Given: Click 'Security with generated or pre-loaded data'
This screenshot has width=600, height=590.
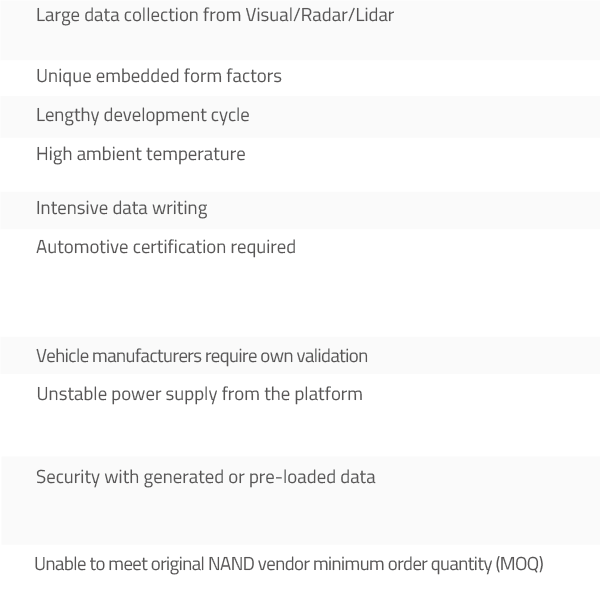Looking at the screenshot, I should click(205, 477).
